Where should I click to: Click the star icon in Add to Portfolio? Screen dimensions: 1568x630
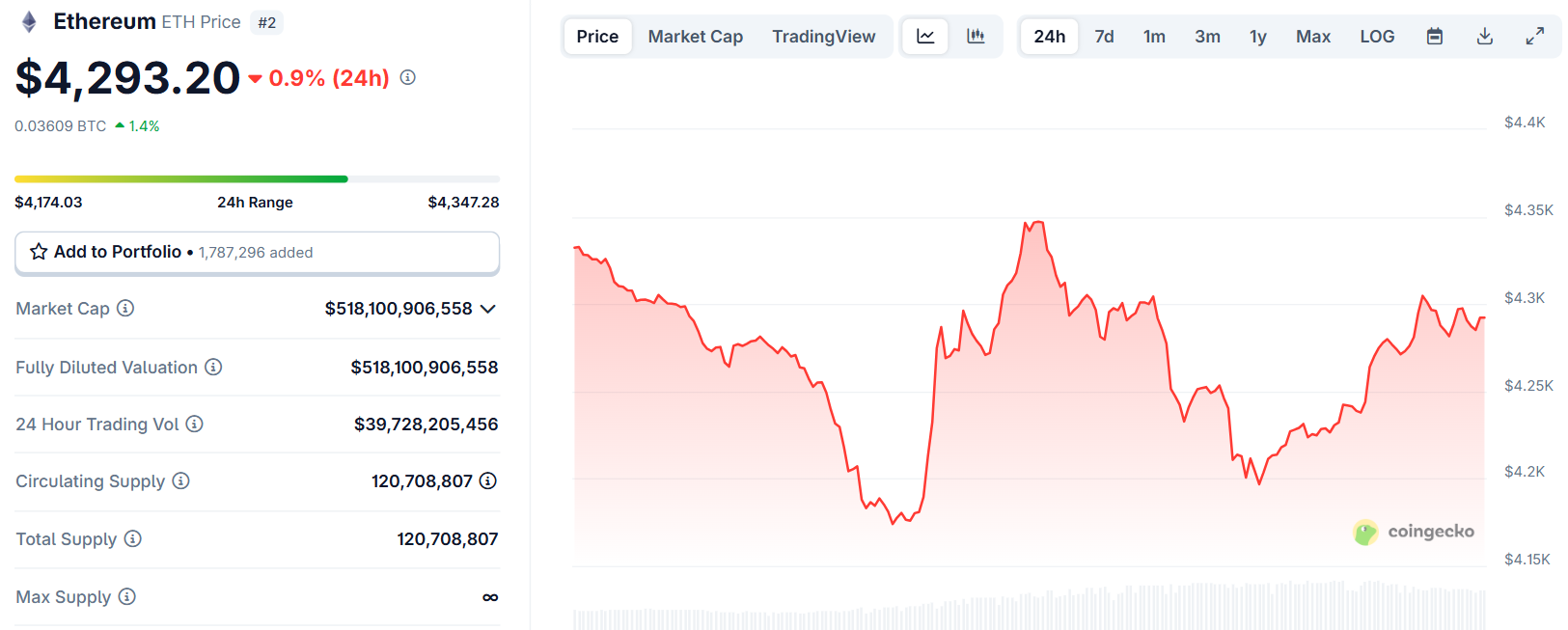click(x=39, y=252)
